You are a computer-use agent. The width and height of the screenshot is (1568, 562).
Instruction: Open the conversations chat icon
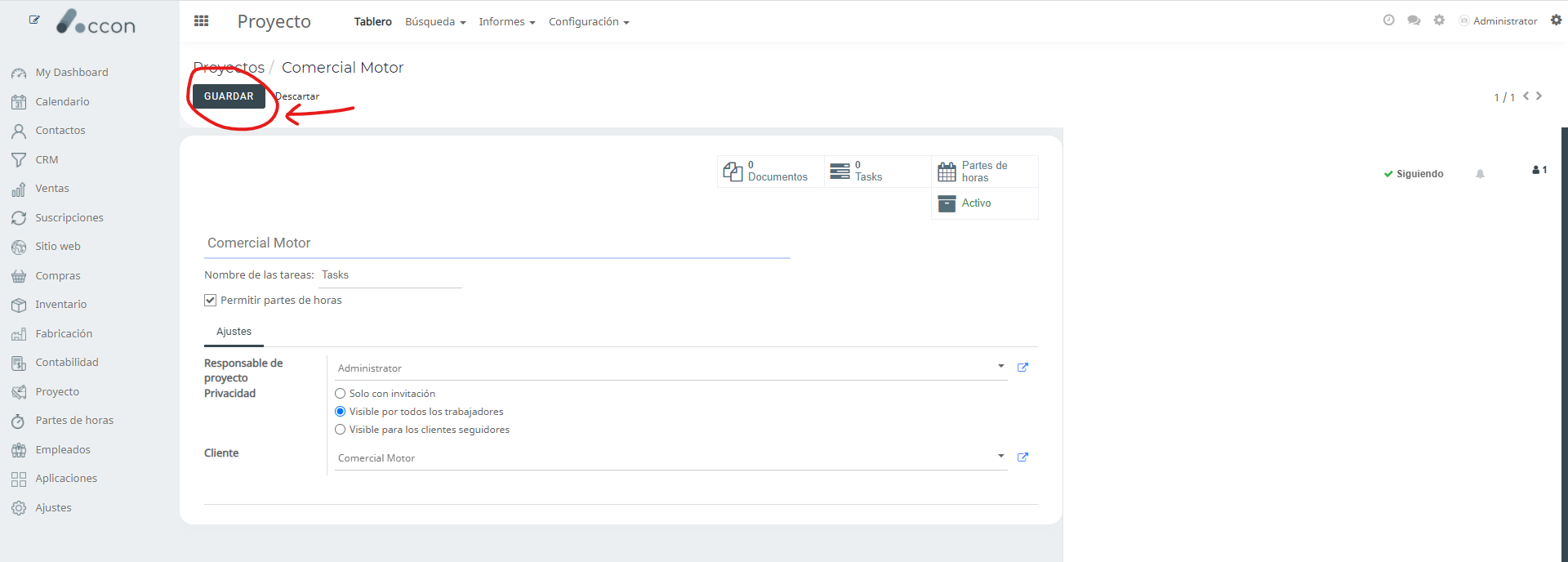1414,20
